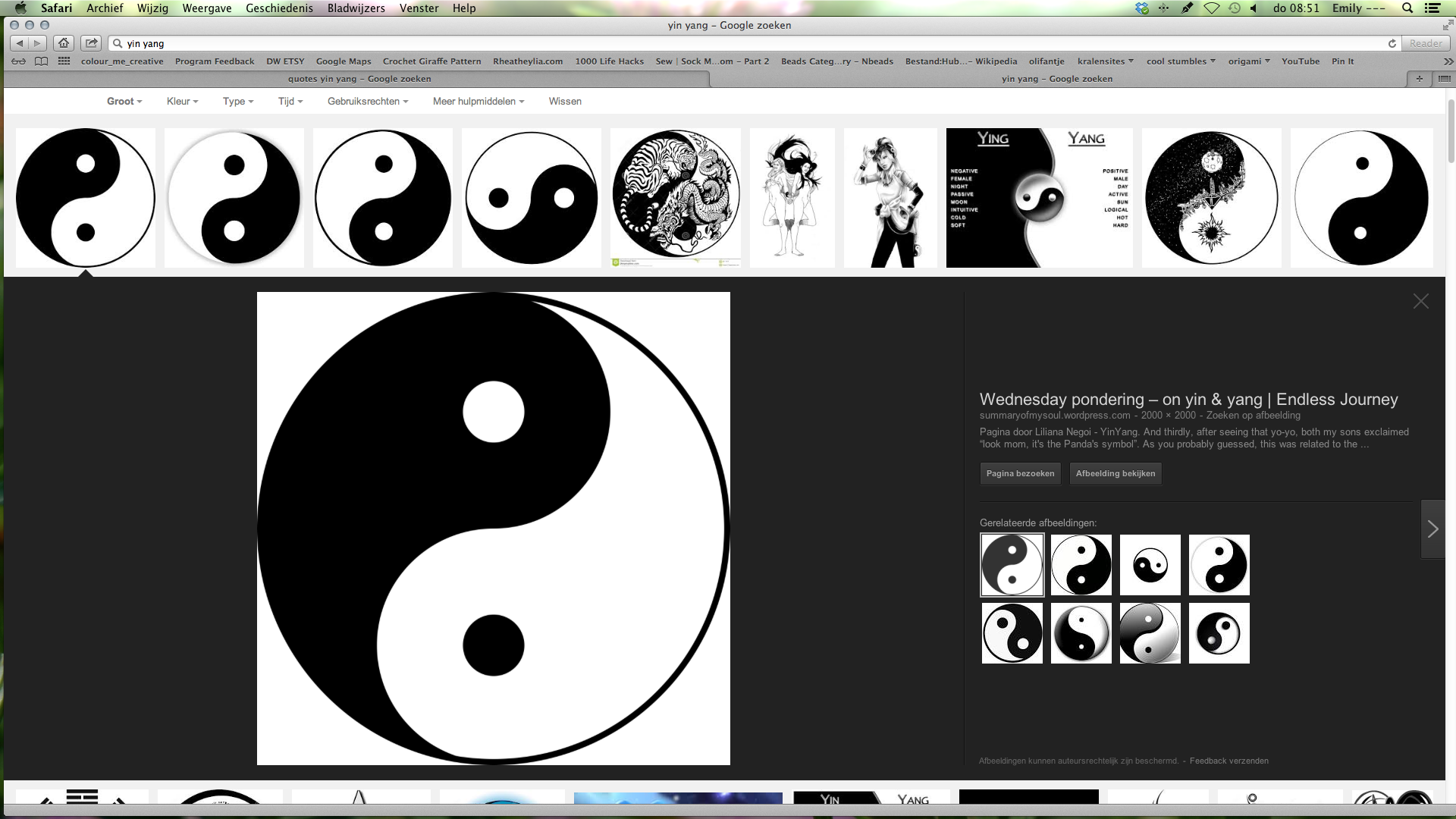Open Spotlight search magnifier

click(1407, 8)
